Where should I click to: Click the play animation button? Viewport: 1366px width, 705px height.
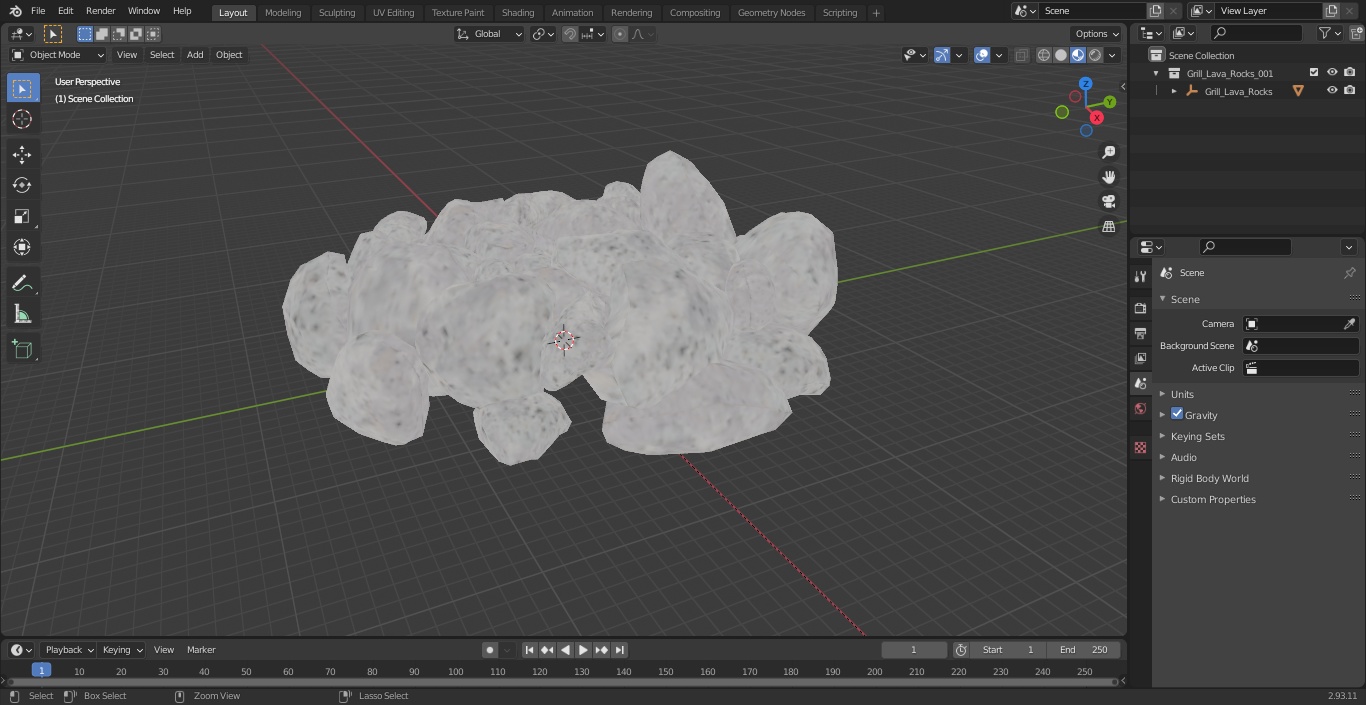[x=583, y=650]
